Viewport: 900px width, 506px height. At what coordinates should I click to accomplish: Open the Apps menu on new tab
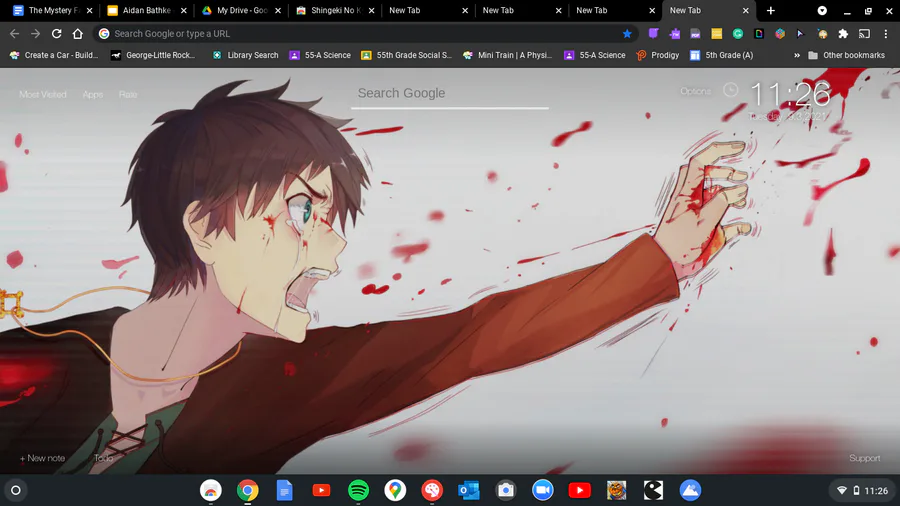93,94
